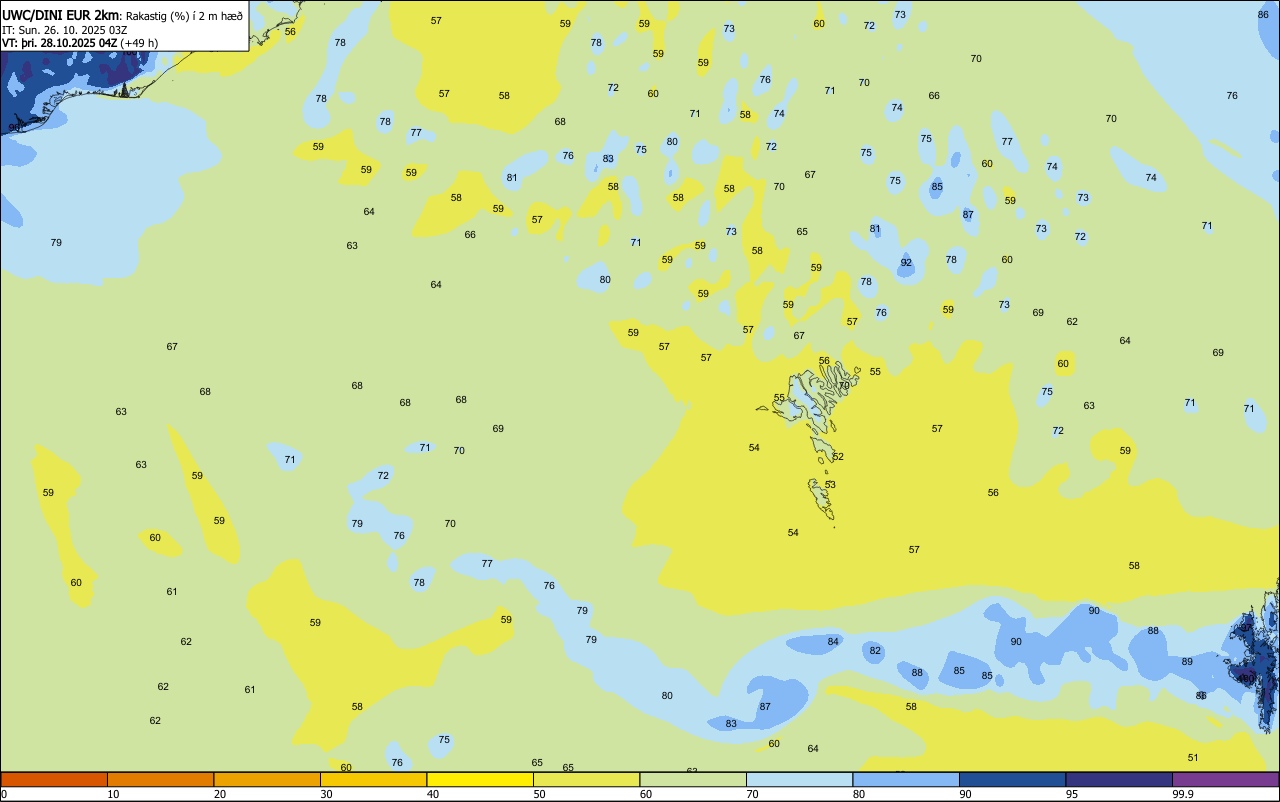The width and height of the screenshot is (1280, 802).
Task: Click the value 53 on the southern Faroe island
Action: coord(830,485)
